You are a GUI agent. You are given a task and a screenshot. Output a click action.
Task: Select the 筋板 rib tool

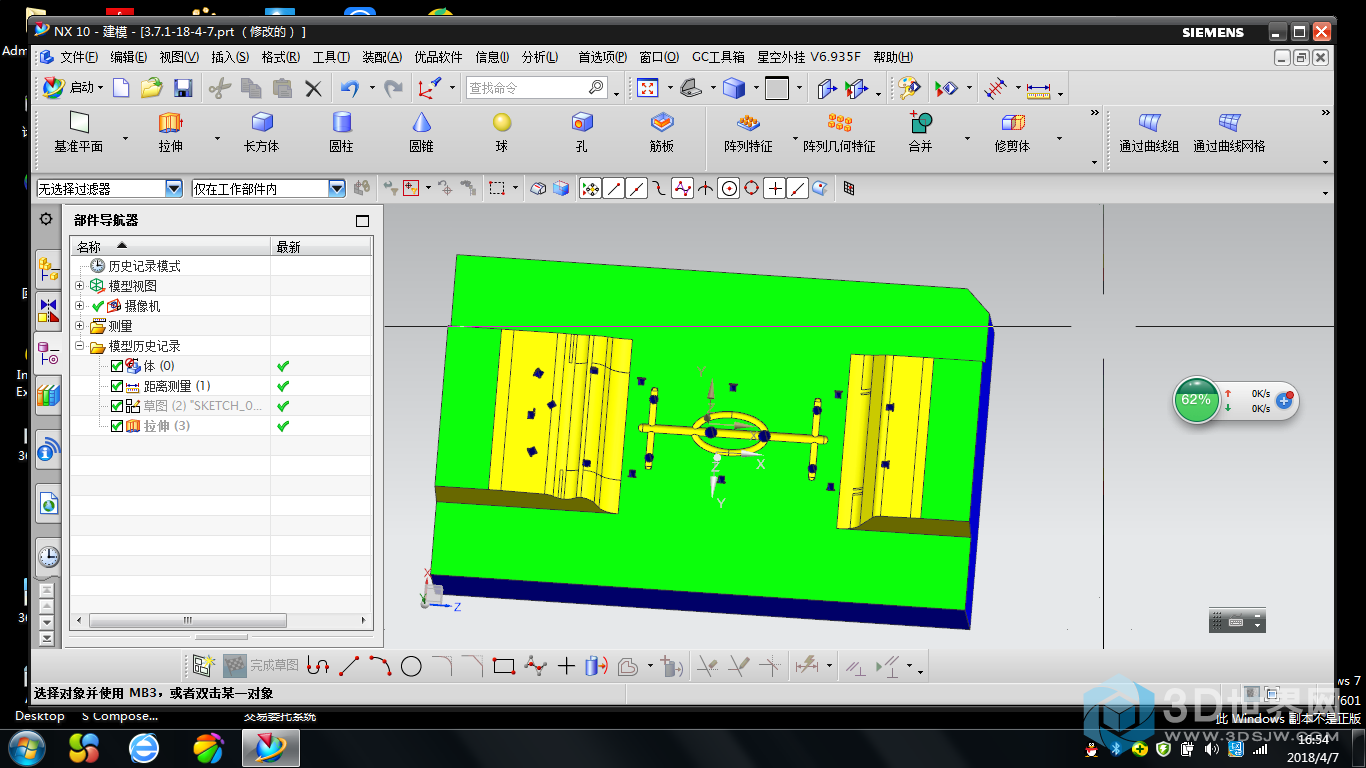(x=662, y=132)
